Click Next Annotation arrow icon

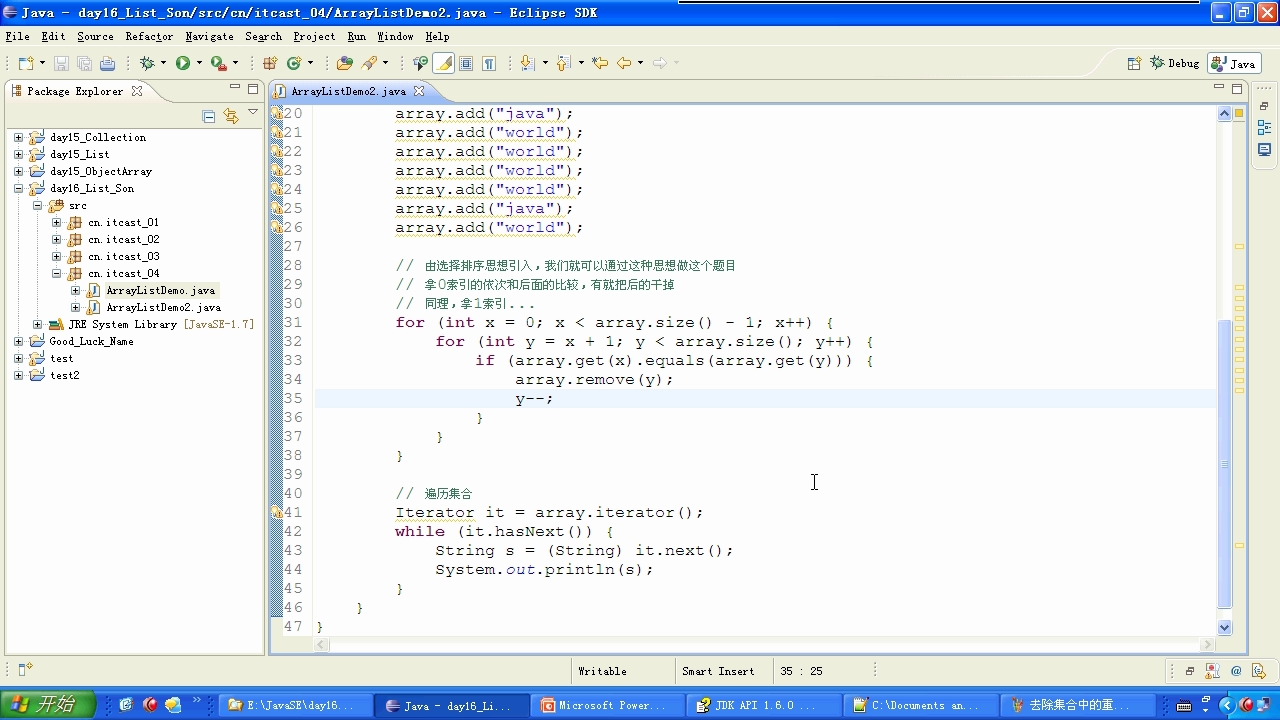(x=526, y=63)
